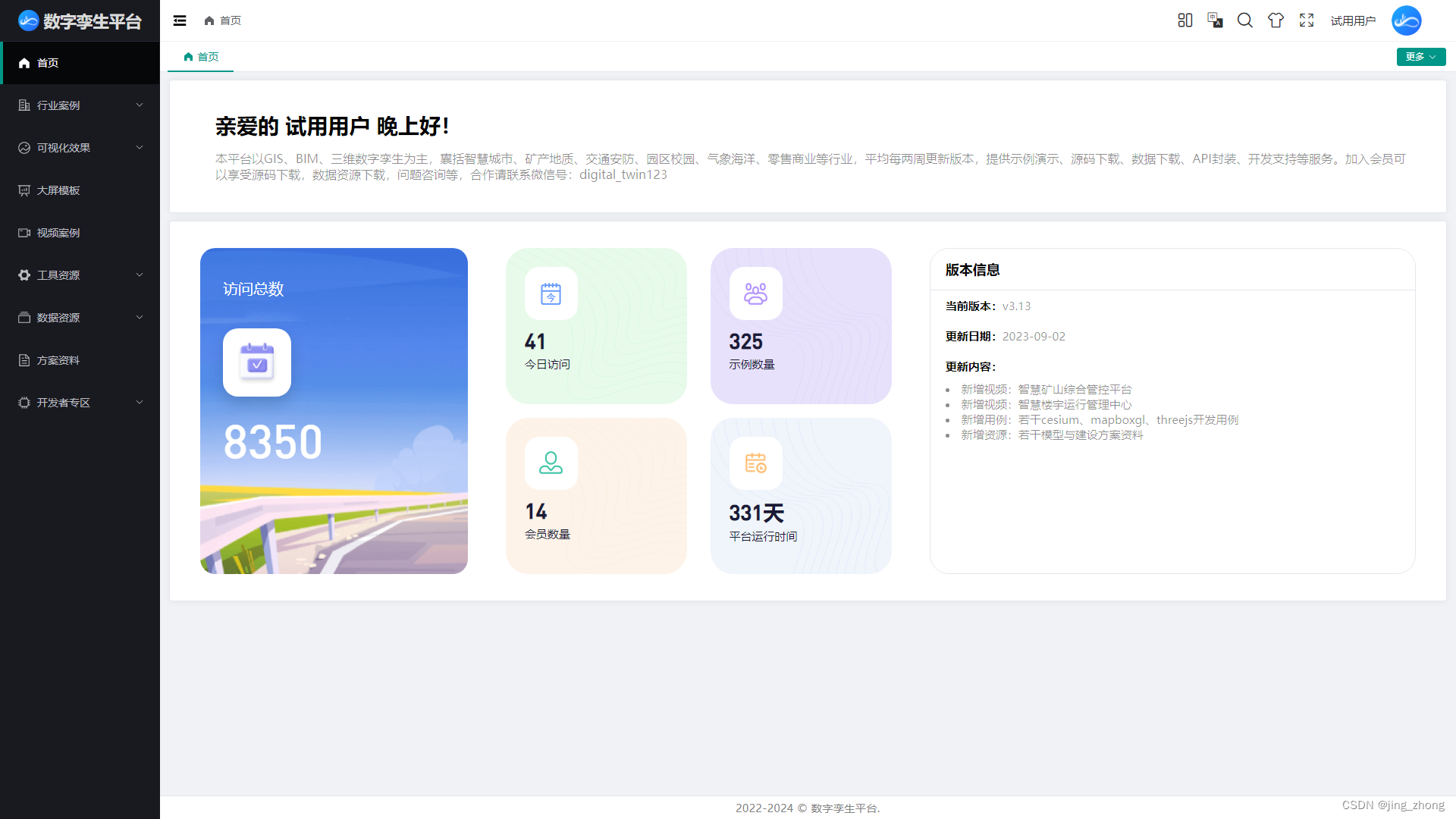This screenshot has height=819, width=1456.
Task: Open the search magnifier icon
Action: click(x=1245, y=20)
